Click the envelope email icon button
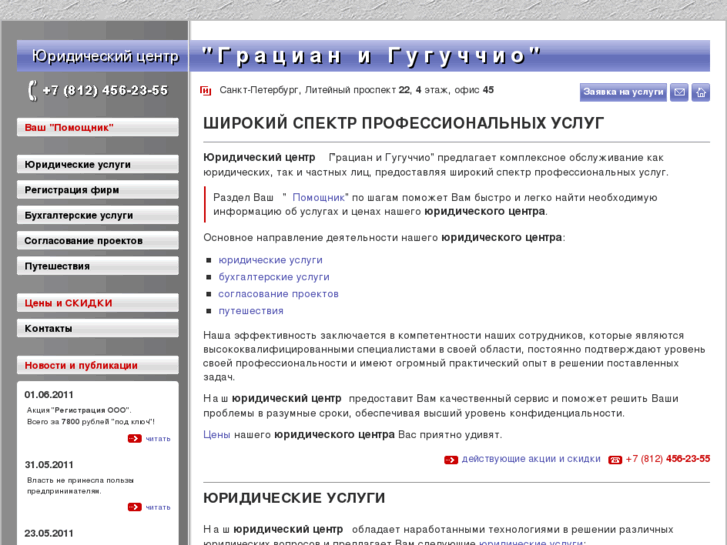This screenshot has height=545, width=727. pyautogui.click(x=679, y=92)
